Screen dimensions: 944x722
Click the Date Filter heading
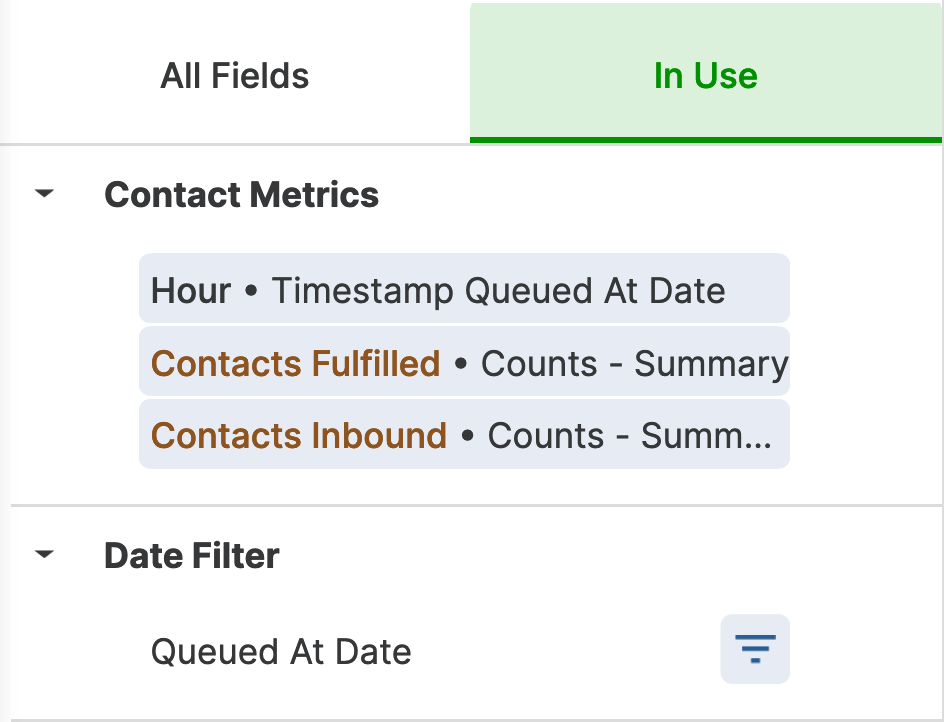pyautogui.click(x=191, y=555)
